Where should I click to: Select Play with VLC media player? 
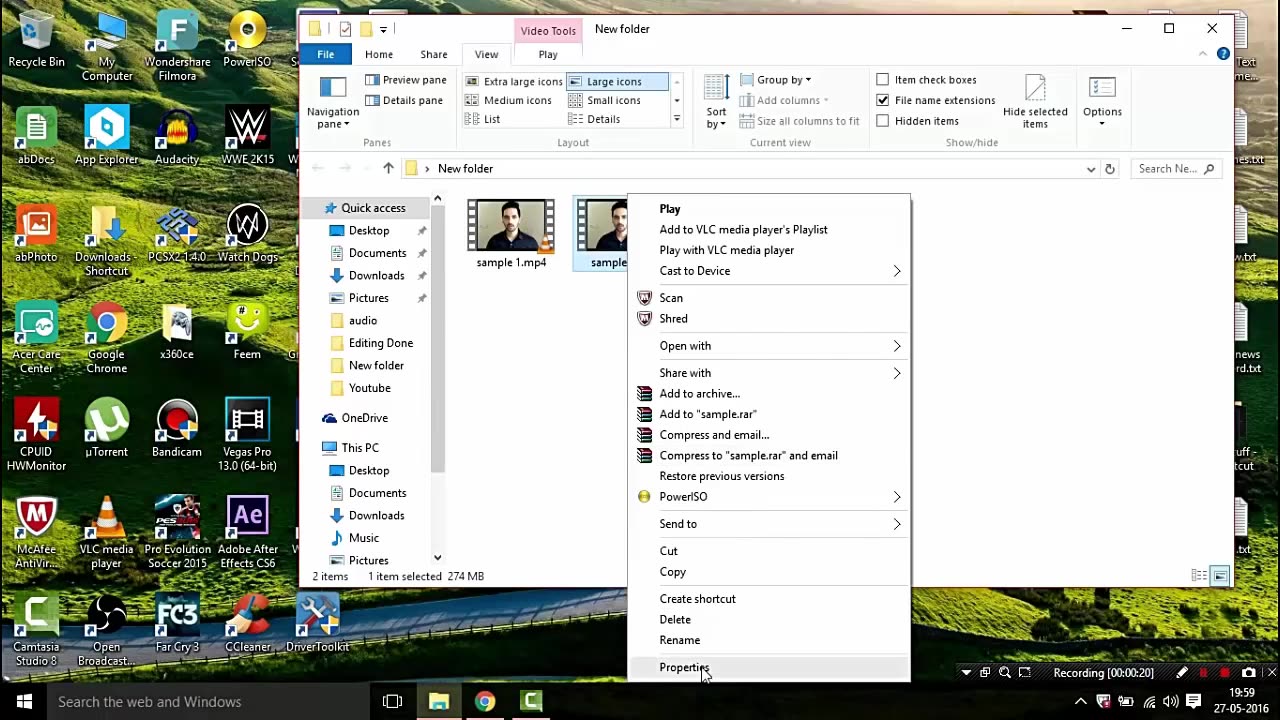coord(770,250)
